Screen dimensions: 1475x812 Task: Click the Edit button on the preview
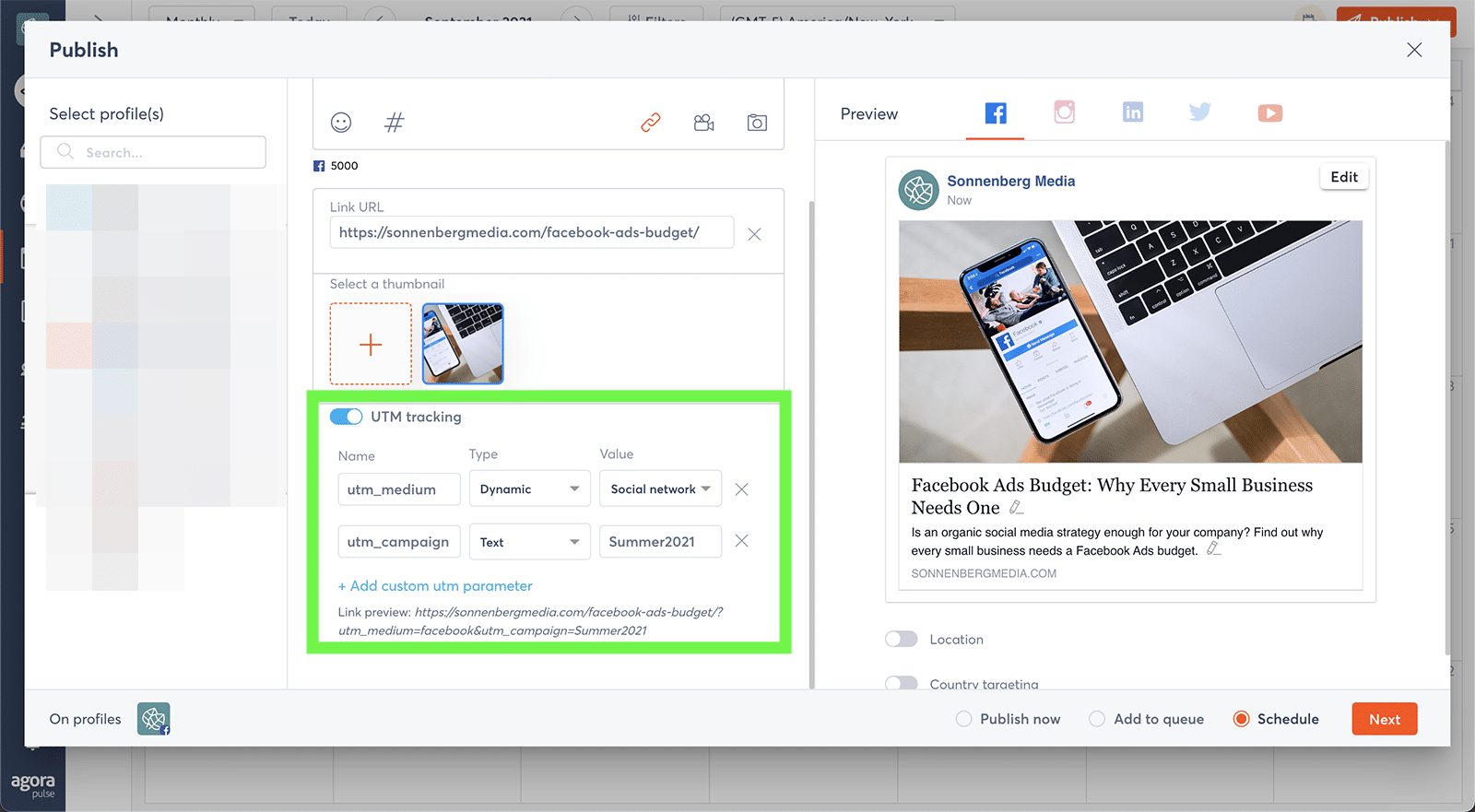(1344, 177)
